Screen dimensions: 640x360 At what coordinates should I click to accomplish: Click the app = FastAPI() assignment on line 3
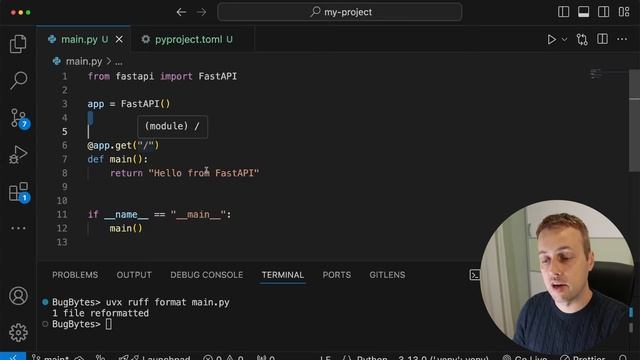coord(129,104)
